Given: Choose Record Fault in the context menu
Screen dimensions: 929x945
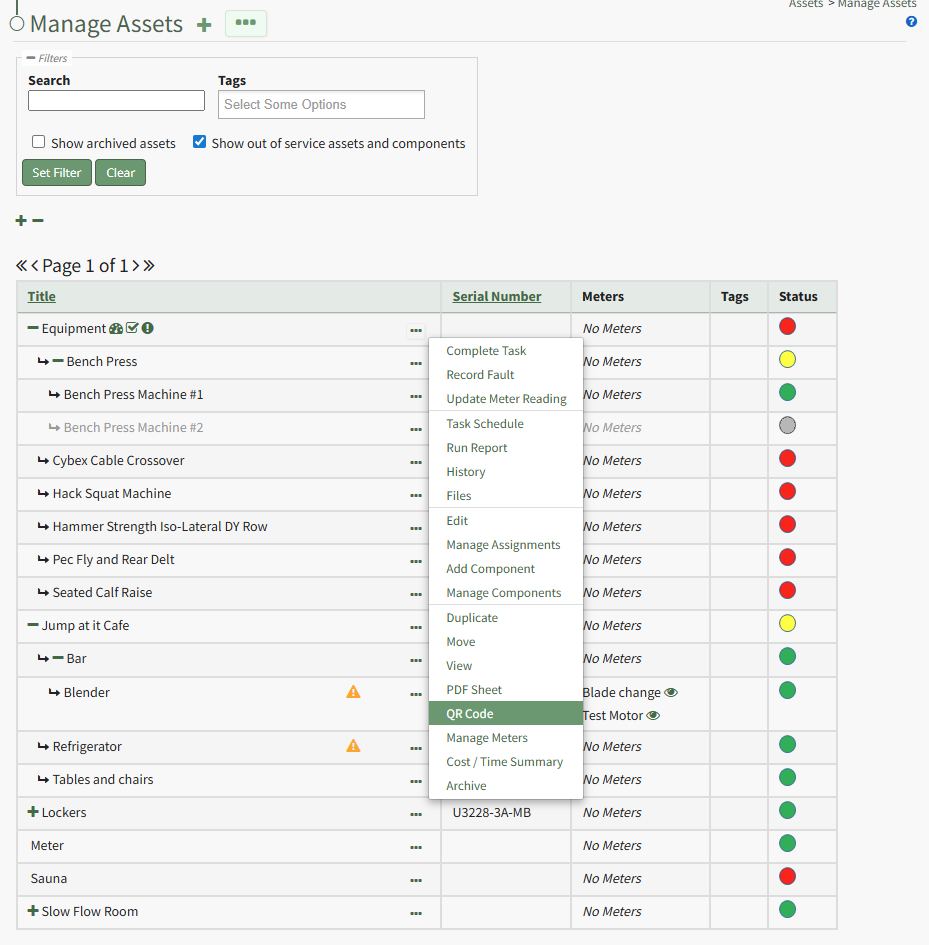Looking at the screenshot, I should tap(480, 375).
